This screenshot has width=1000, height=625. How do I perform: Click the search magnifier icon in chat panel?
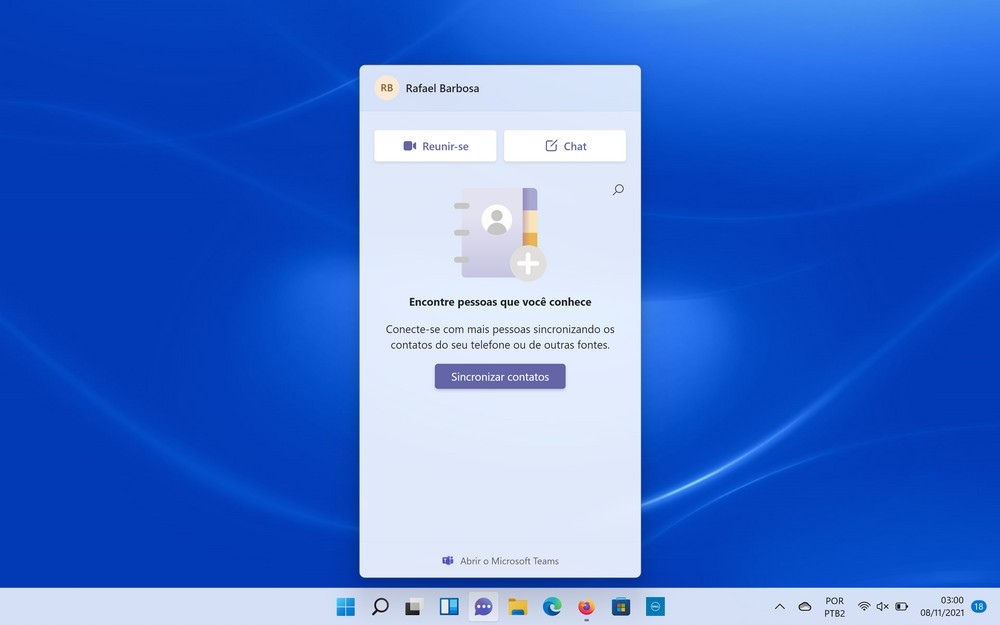coord(618,190)
